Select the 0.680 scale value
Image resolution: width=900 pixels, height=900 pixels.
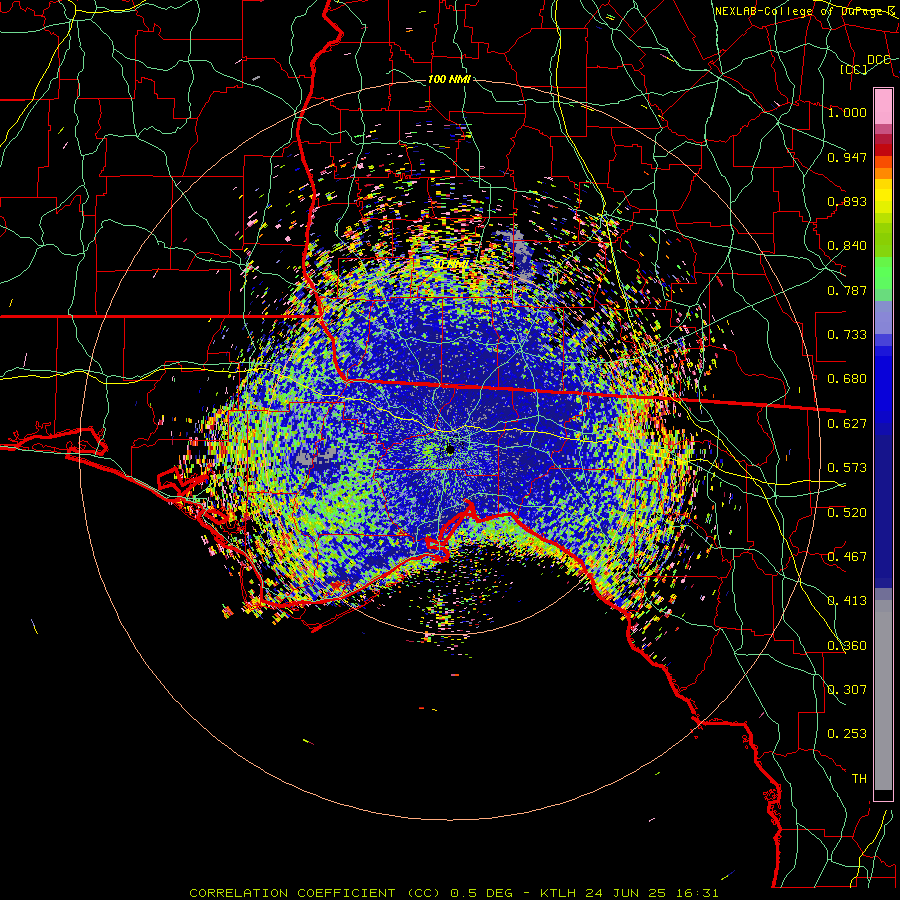click(847, 379)
